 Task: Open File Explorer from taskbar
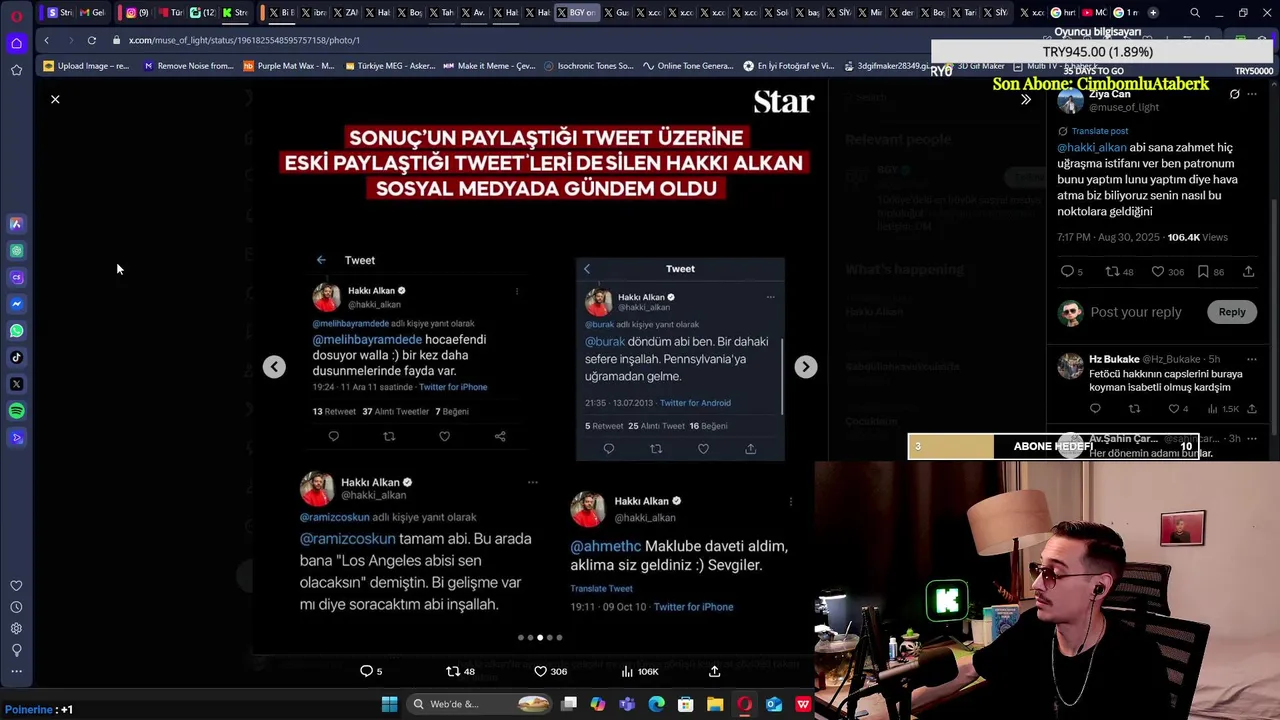(715, 704)
